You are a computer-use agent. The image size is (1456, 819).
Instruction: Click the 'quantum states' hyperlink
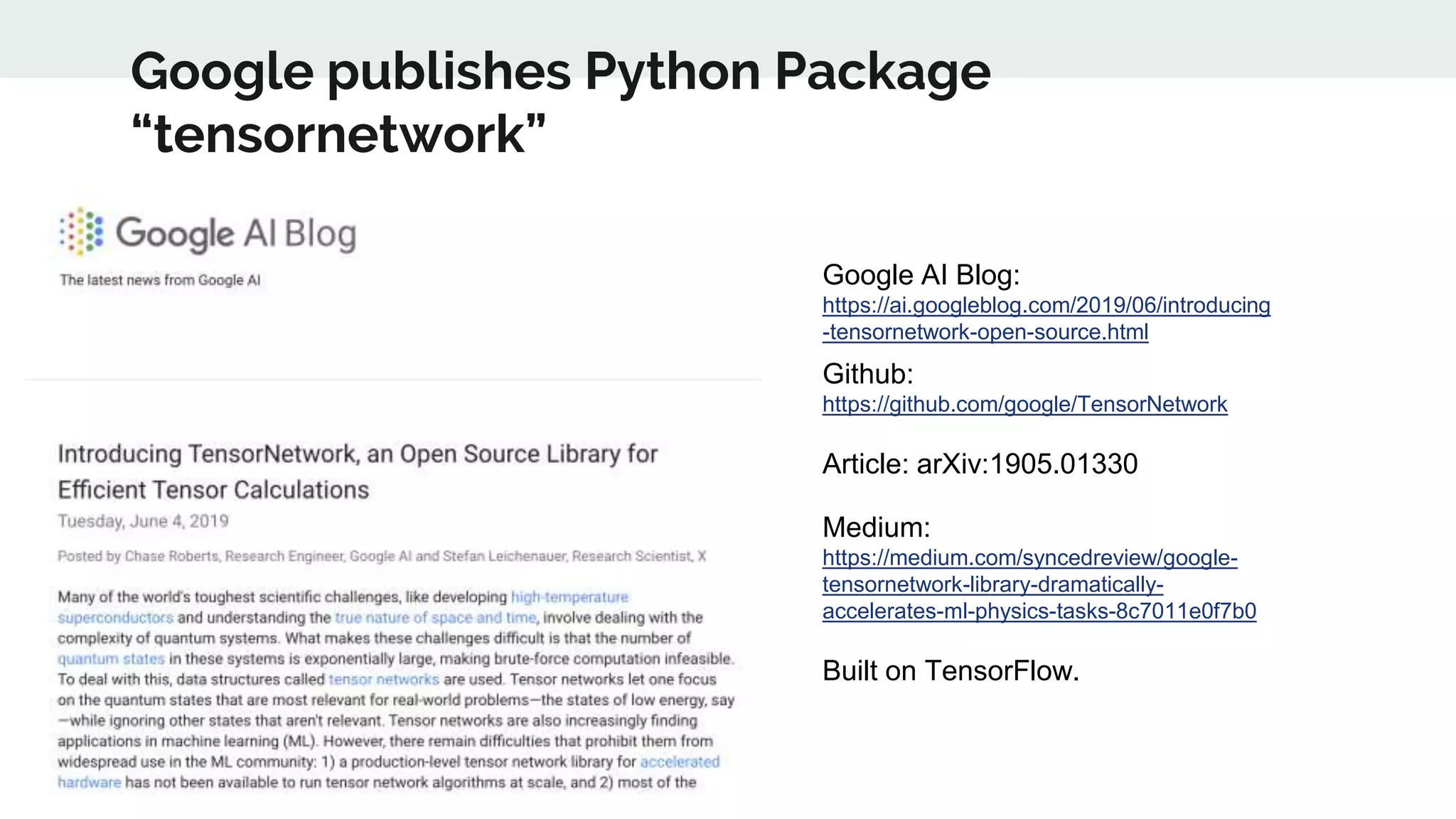(x=111, y=659)
